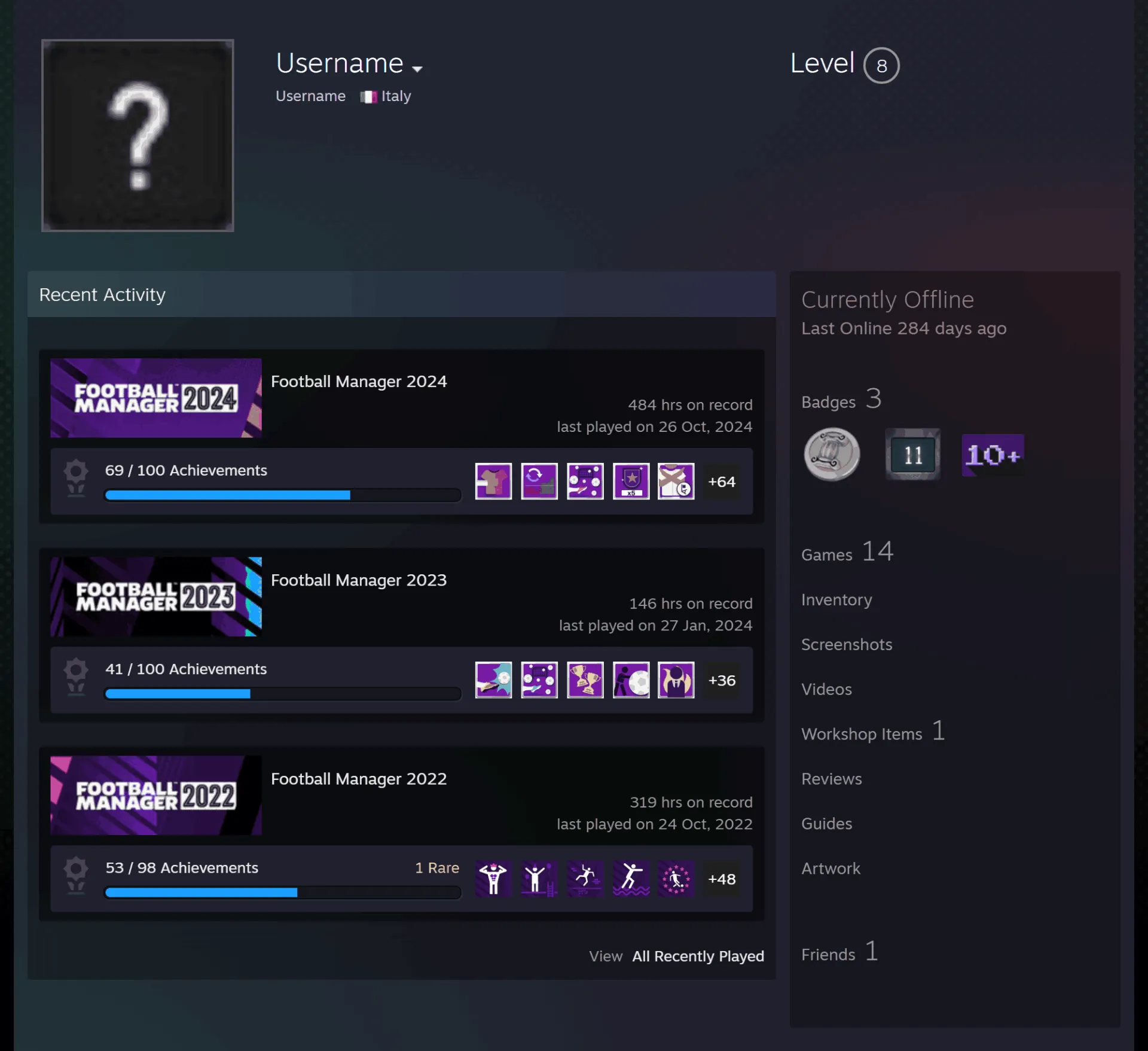Click the trophies achievement icon for Football Manager 2023

[x=585, y=680]
